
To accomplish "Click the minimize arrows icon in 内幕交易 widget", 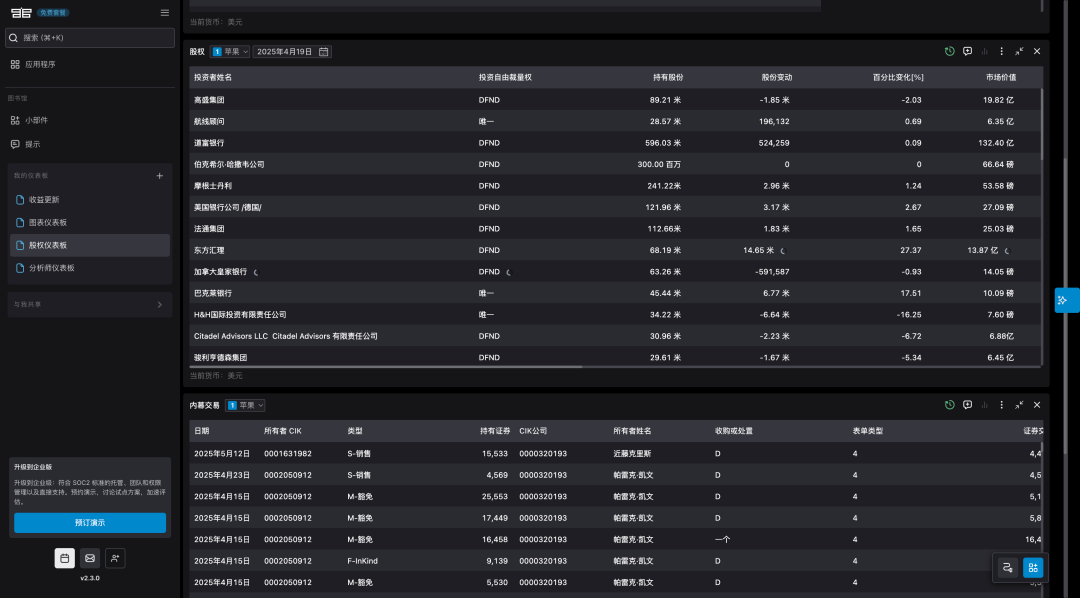I will tap(1019, 405).
